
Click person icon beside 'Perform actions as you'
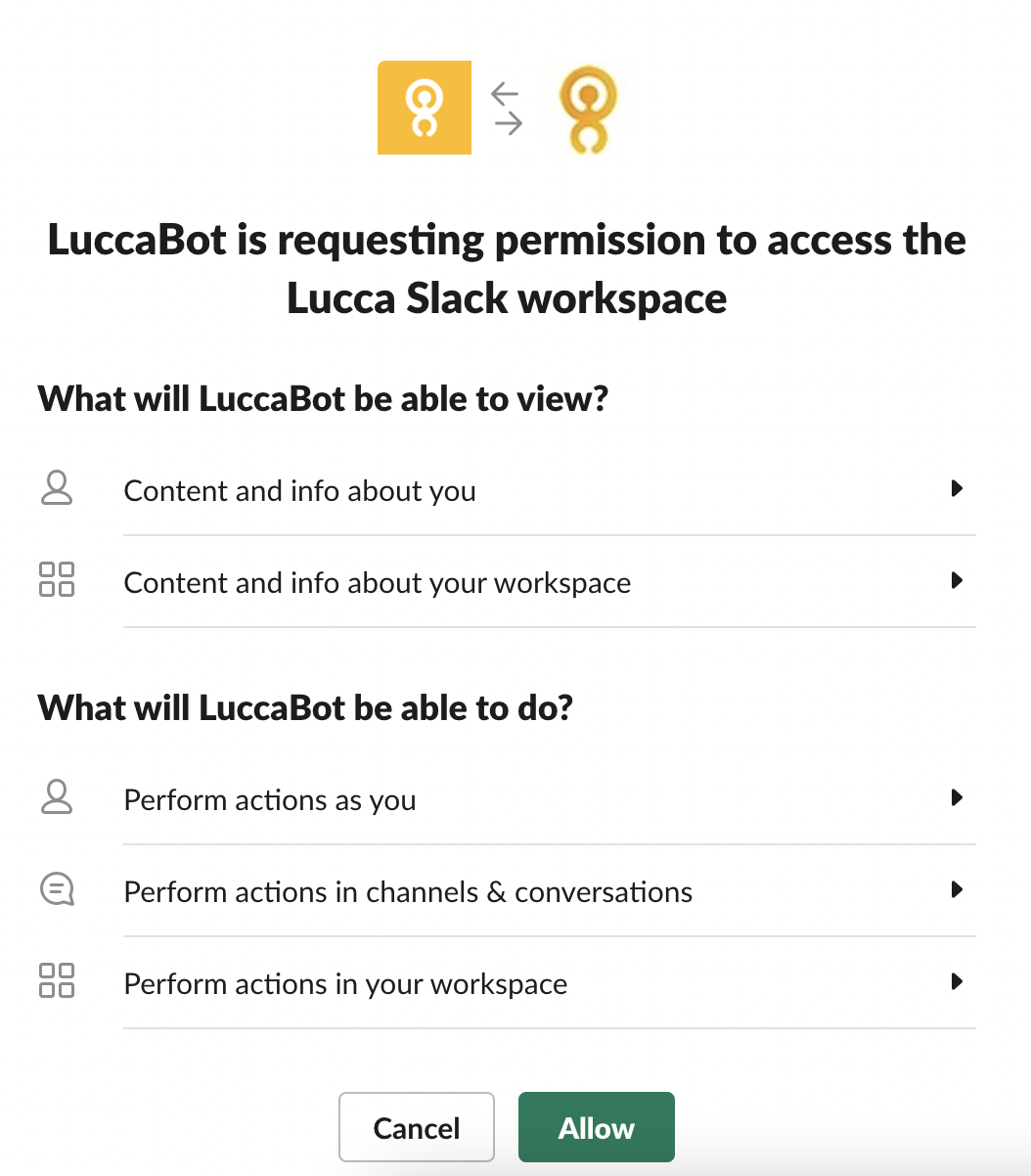tap(57, 797)
